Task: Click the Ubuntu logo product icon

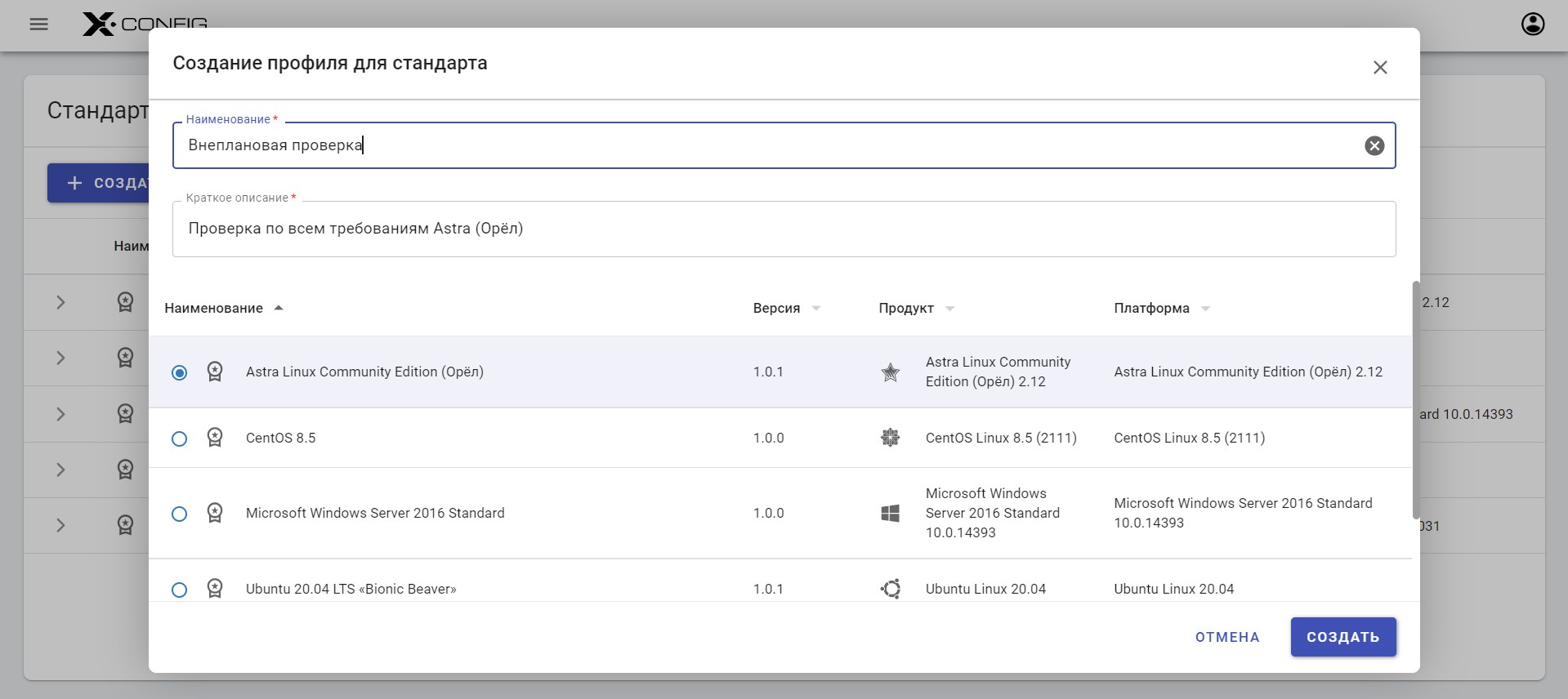Action: [x=890, y=589]
